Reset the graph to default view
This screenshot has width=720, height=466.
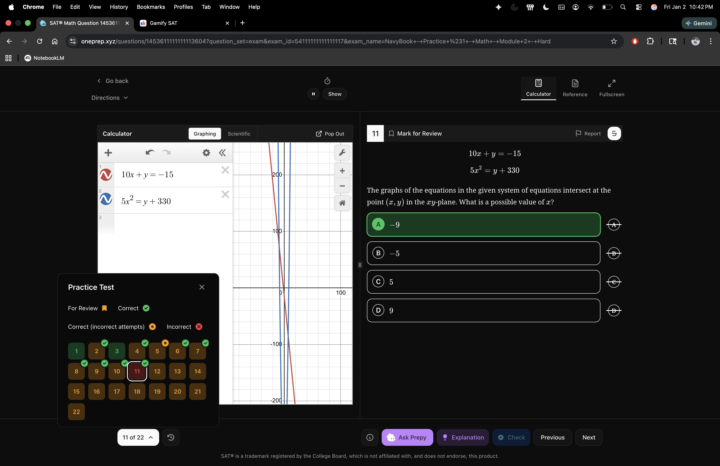coord(342,202)
